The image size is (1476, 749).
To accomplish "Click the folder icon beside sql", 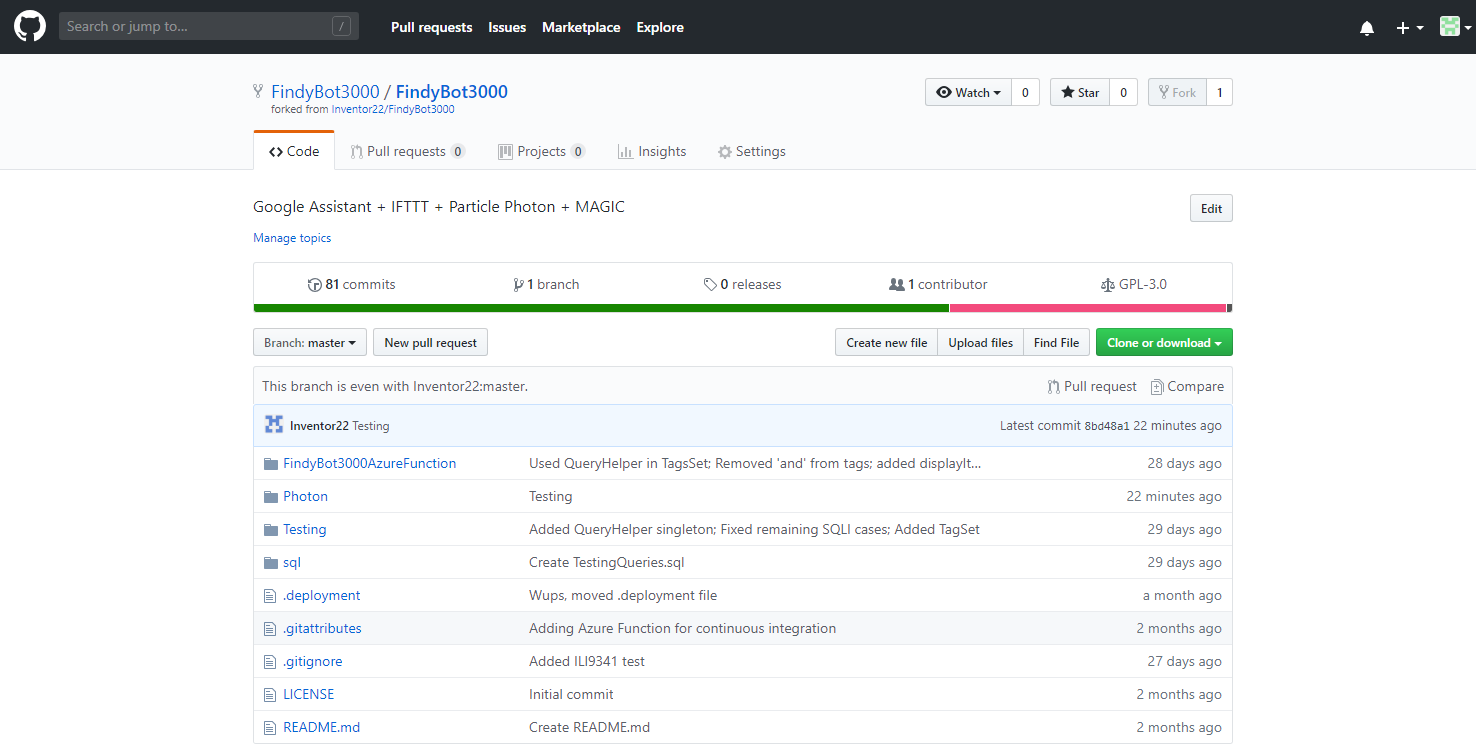I will coord(270,562).
